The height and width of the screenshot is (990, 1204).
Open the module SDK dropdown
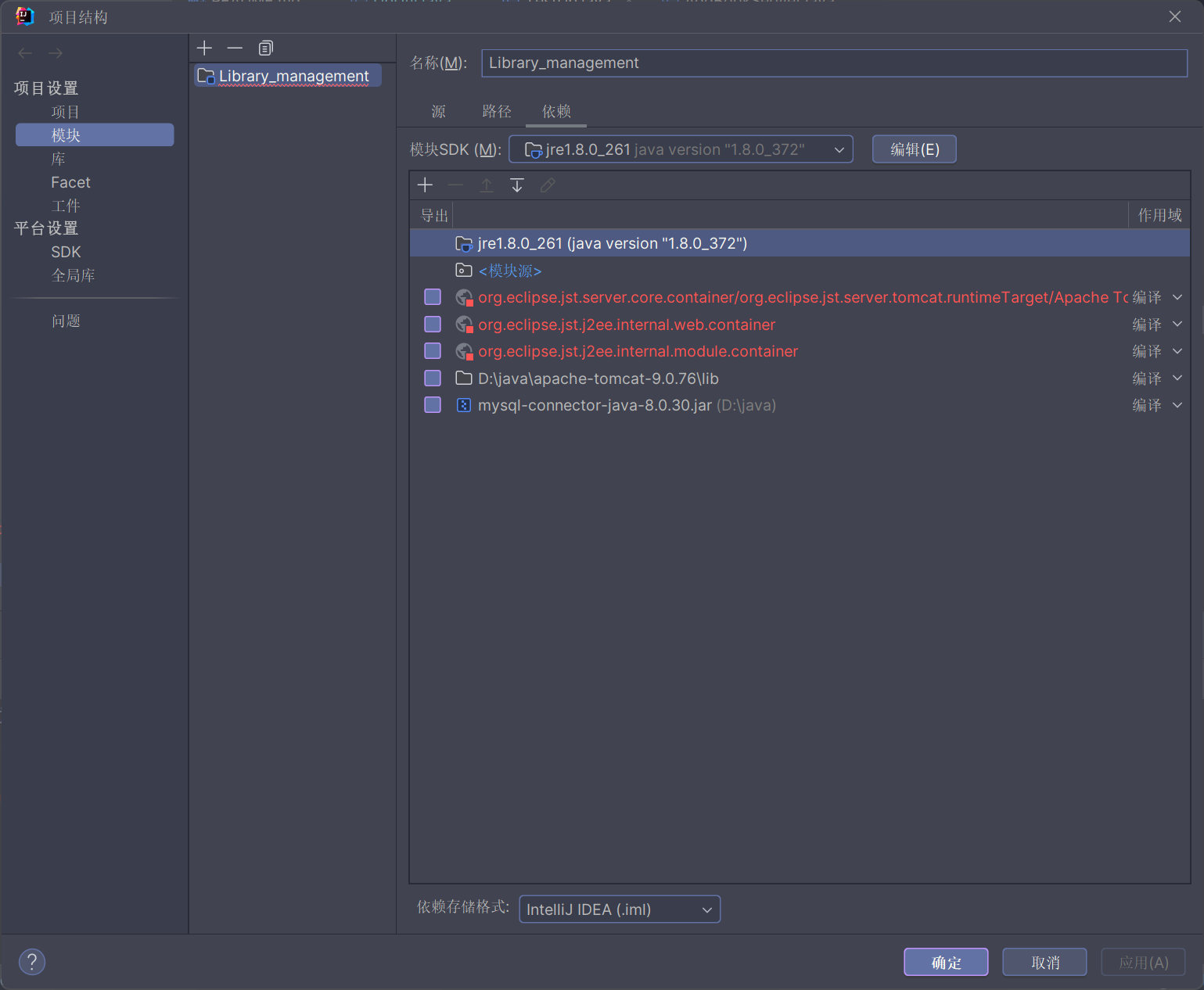pos(680,149)
